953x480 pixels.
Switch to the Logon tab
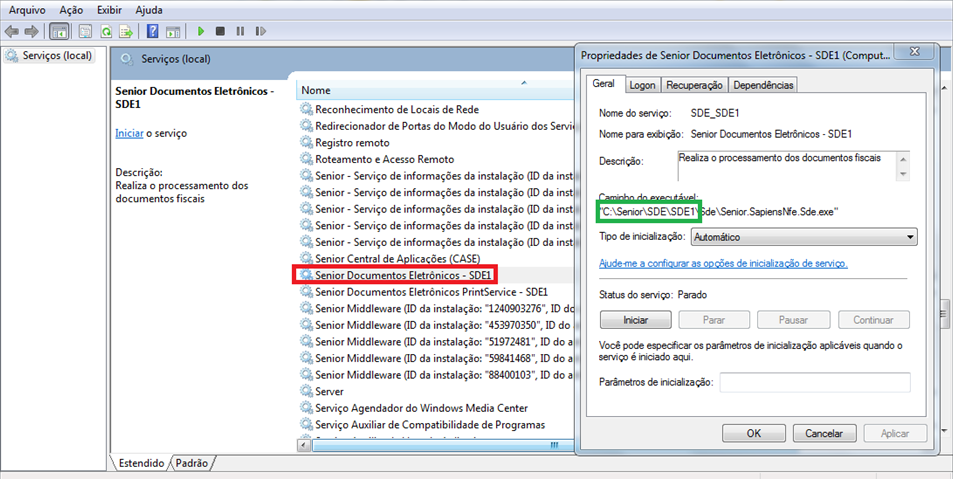click(642, 85)
